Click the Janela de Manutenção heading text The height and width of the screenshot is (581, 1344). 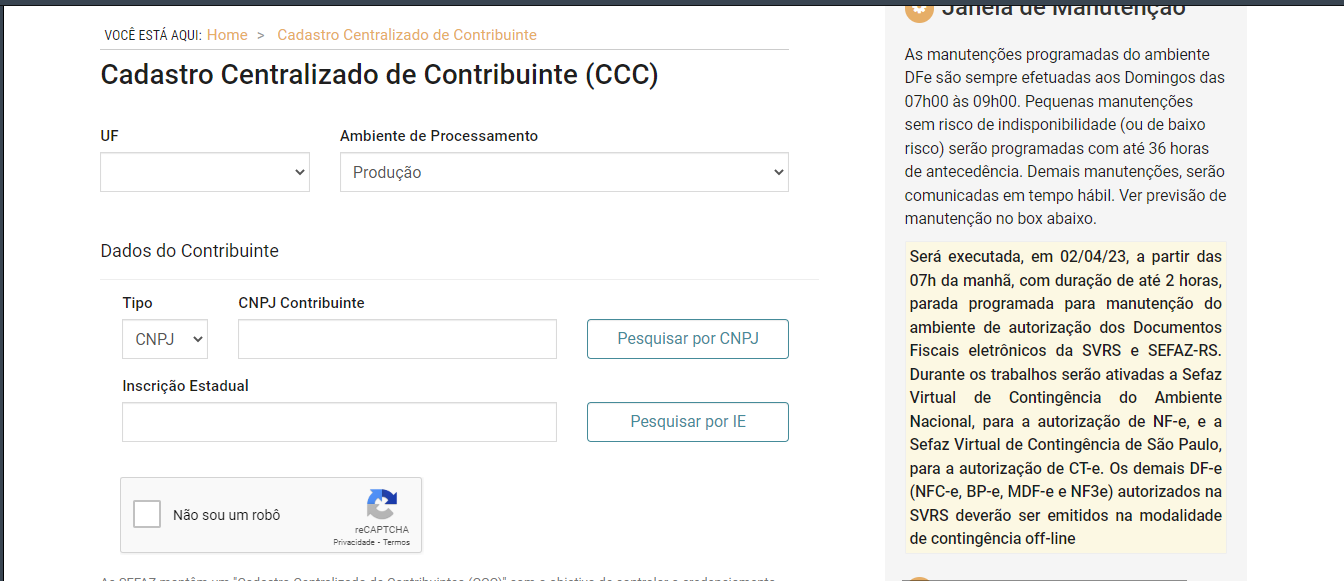pos(1064,9)
